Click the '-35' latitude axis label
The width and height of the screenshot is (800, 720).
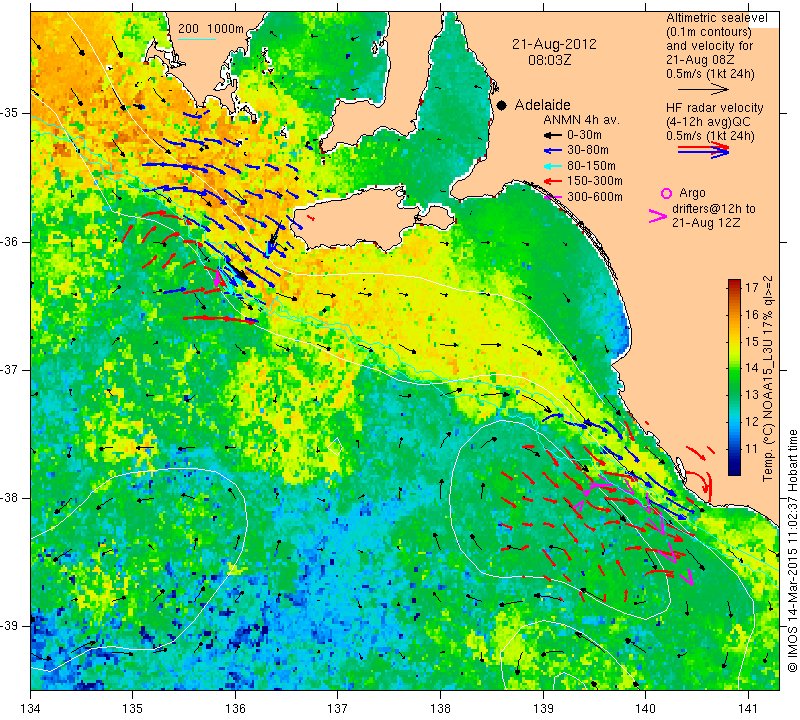[x=10, y=113]
